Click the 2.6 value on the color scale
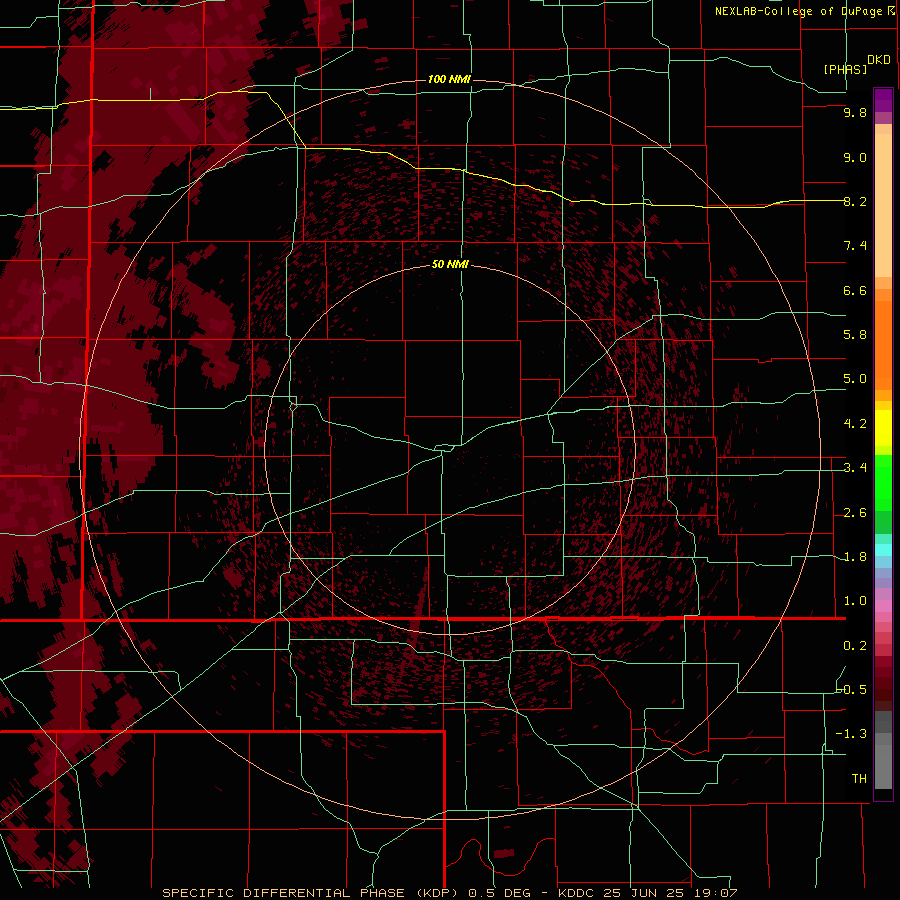900x900 pixels. (x=855, y=513)
